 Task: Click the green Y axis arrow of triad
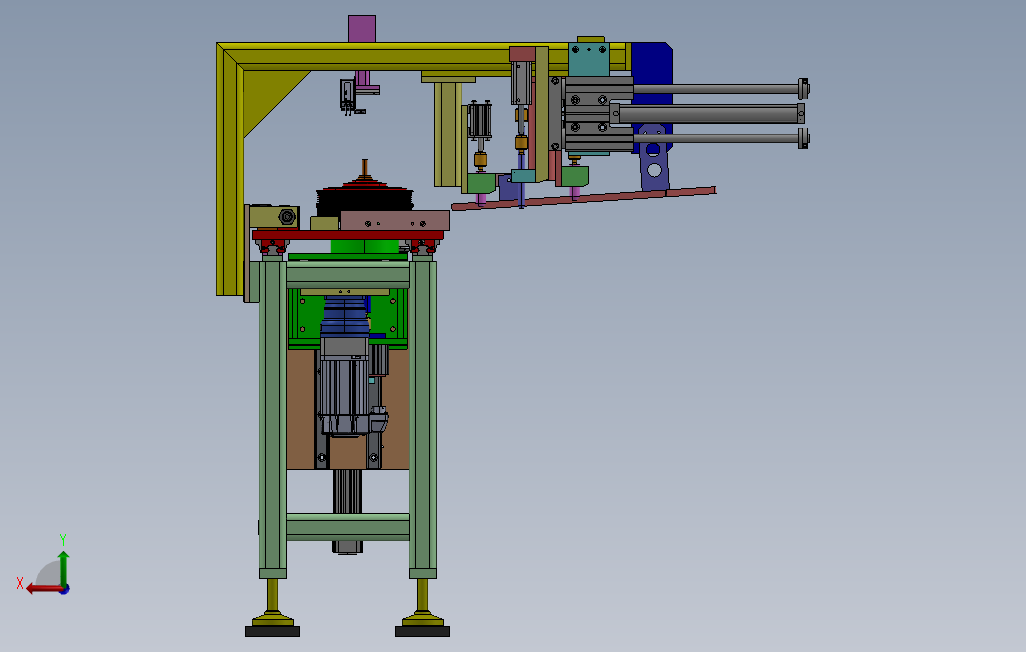[63, 568]
